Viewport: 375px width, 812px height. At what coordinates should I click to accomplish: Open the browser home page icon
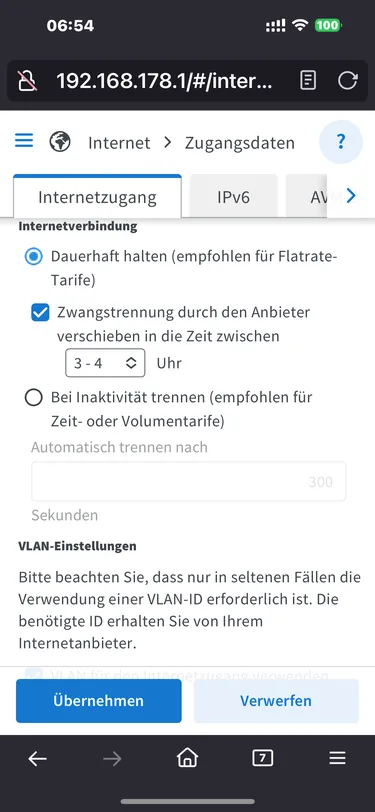[x=188, y=758]
